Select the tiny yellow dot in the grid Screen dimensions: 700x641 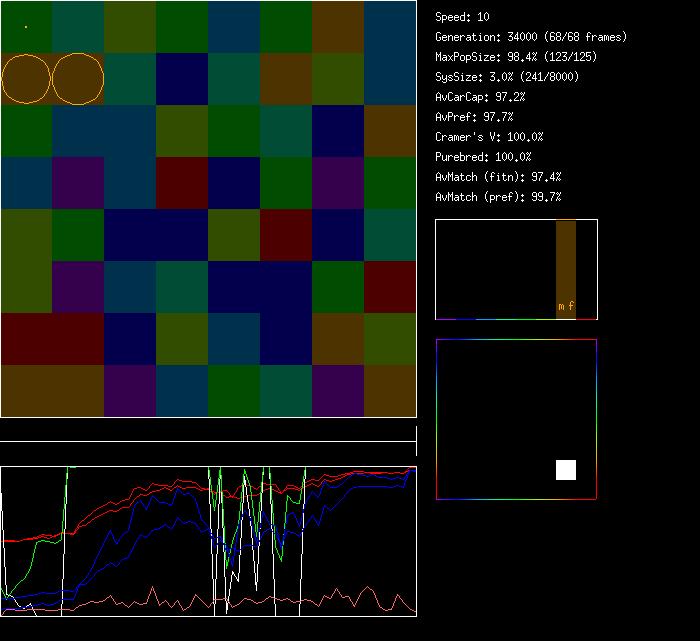point(26,27)
